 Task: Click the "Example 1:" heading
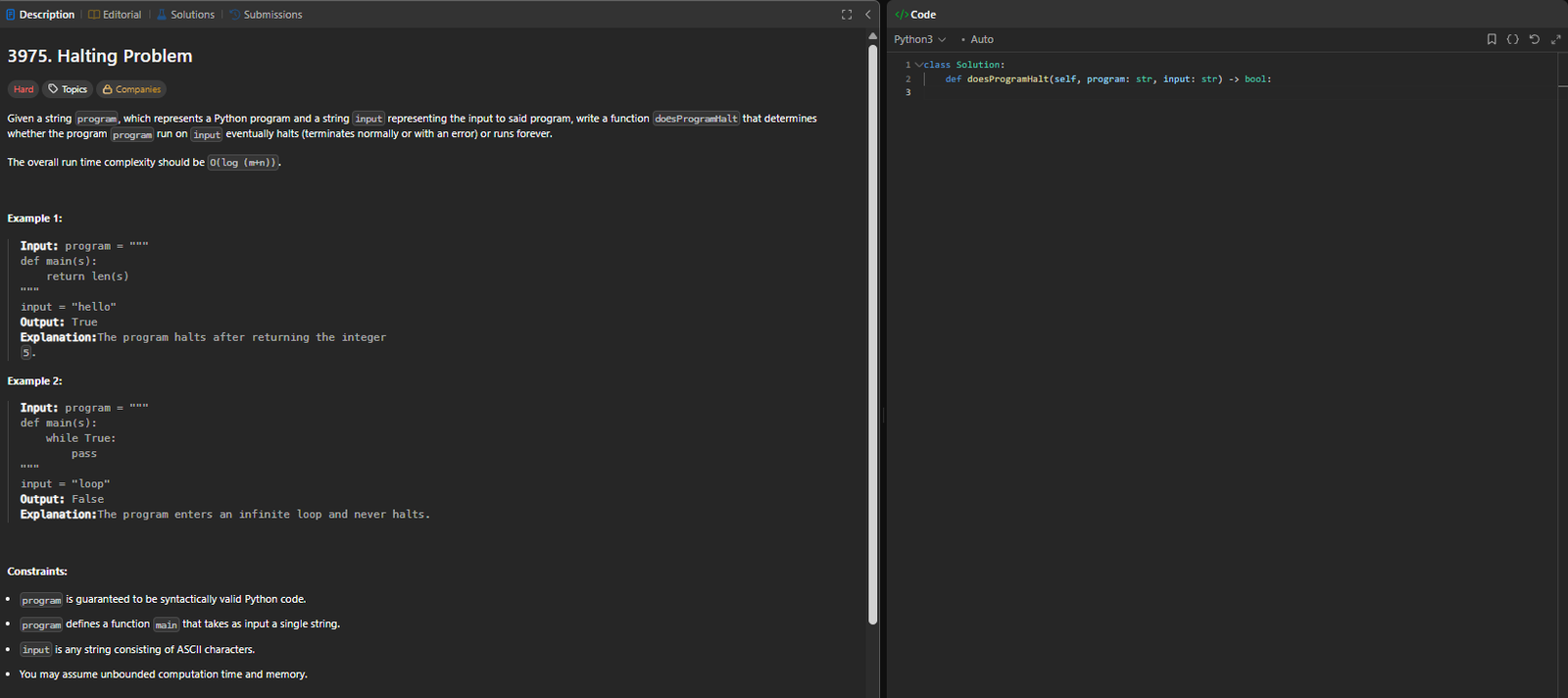[34, 219]
